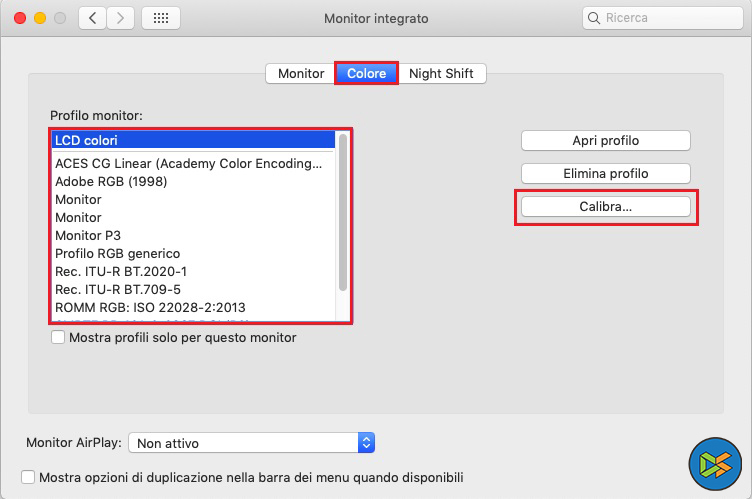Enable Mostra profili solo per questo monitor
752x499 pixels.
(x=58, y=338)
